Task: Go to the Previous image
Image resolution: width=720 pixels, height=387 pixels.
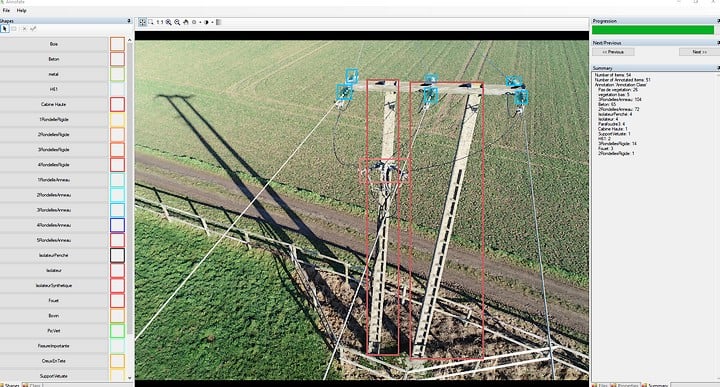Action: (613, 52)
